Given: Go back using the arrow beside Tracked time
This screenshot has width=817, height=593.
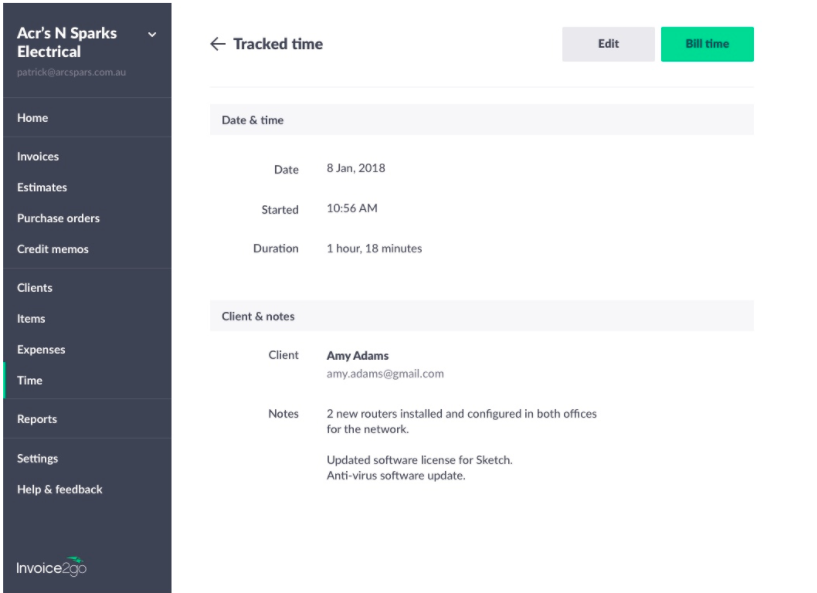Looking at the screenshot, I should coord(217,44).
